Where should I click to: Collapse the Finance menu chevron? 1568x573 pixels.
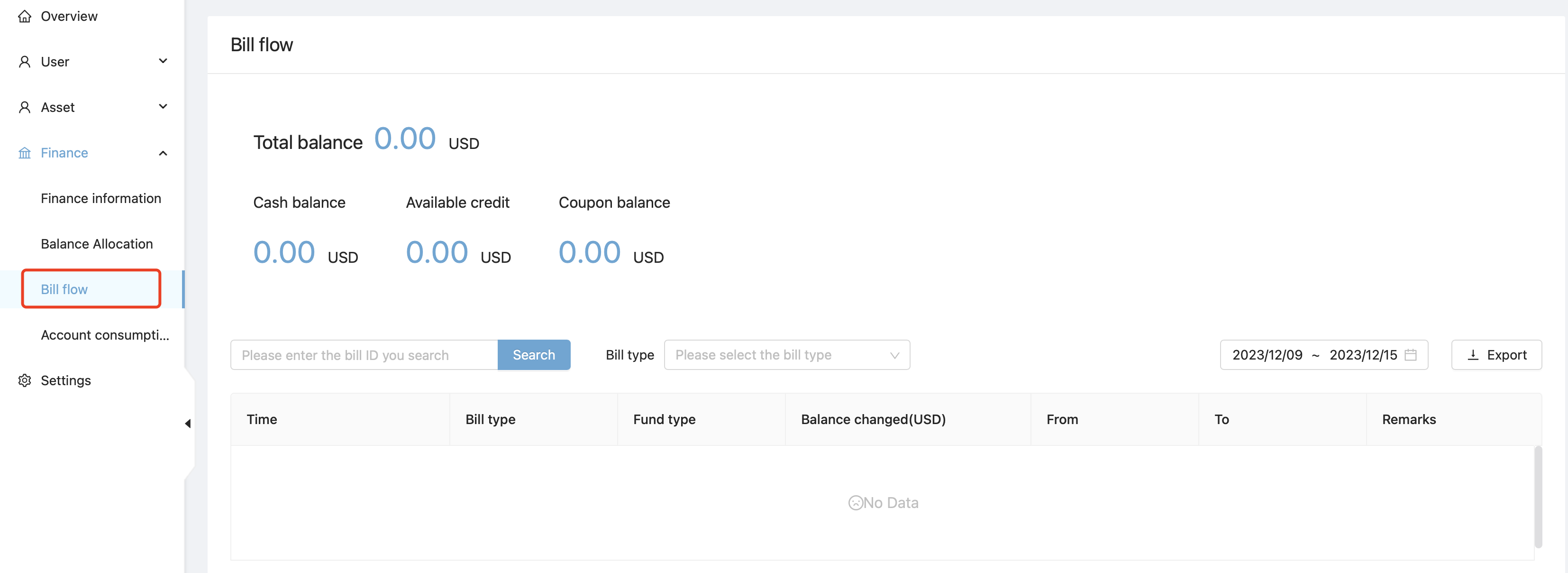[163, 153]
